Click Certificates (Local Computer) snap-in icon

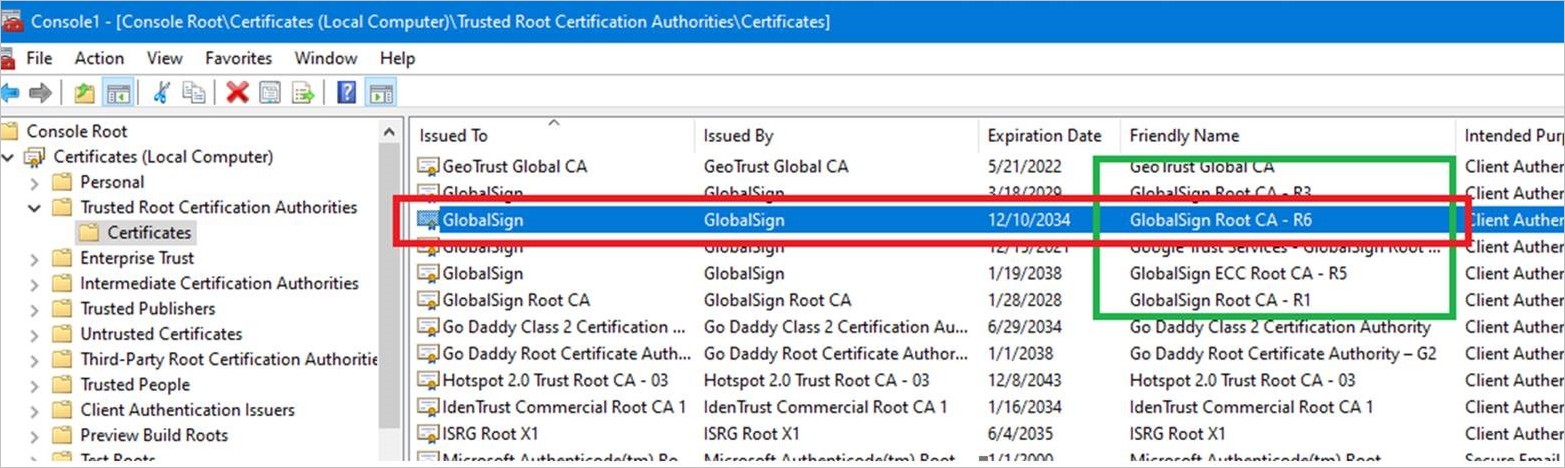pyautogui.click(x=35, y=157)
